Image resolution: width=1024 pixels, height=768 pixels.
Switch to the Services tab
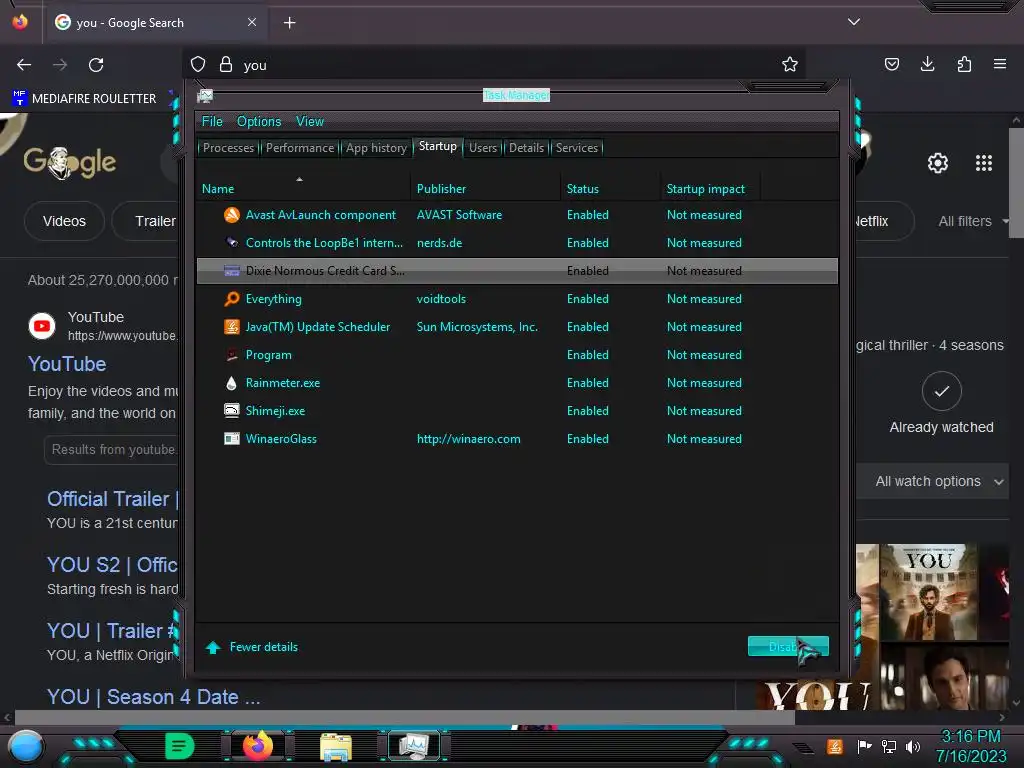tap(577, 148)
